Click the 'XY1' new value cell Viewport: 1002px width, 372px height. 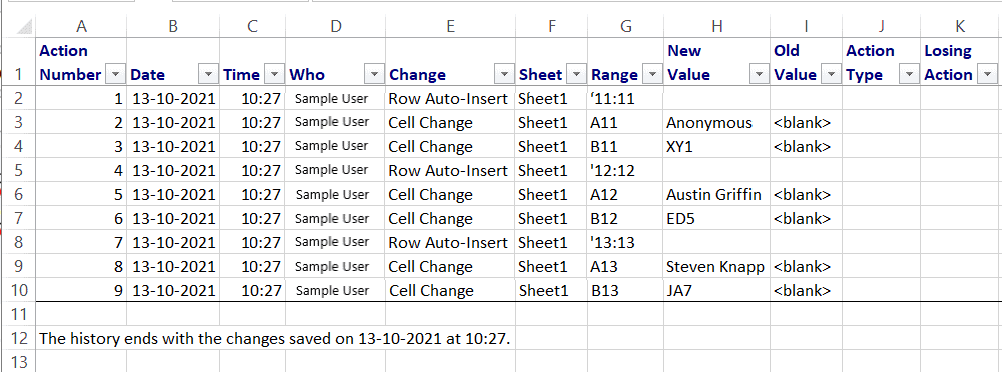(x=717, y=146)
